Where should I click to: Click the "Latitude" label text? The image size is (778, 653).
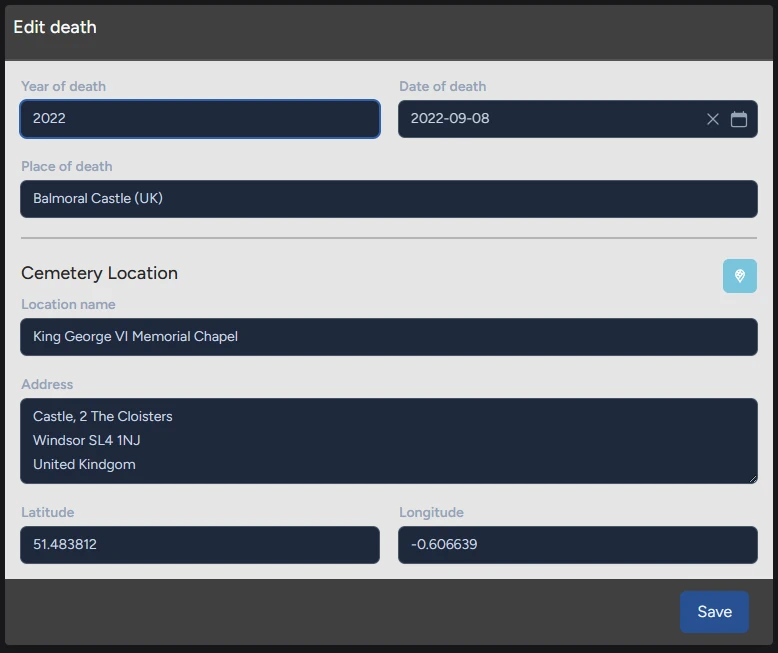[x=48, y=513]
